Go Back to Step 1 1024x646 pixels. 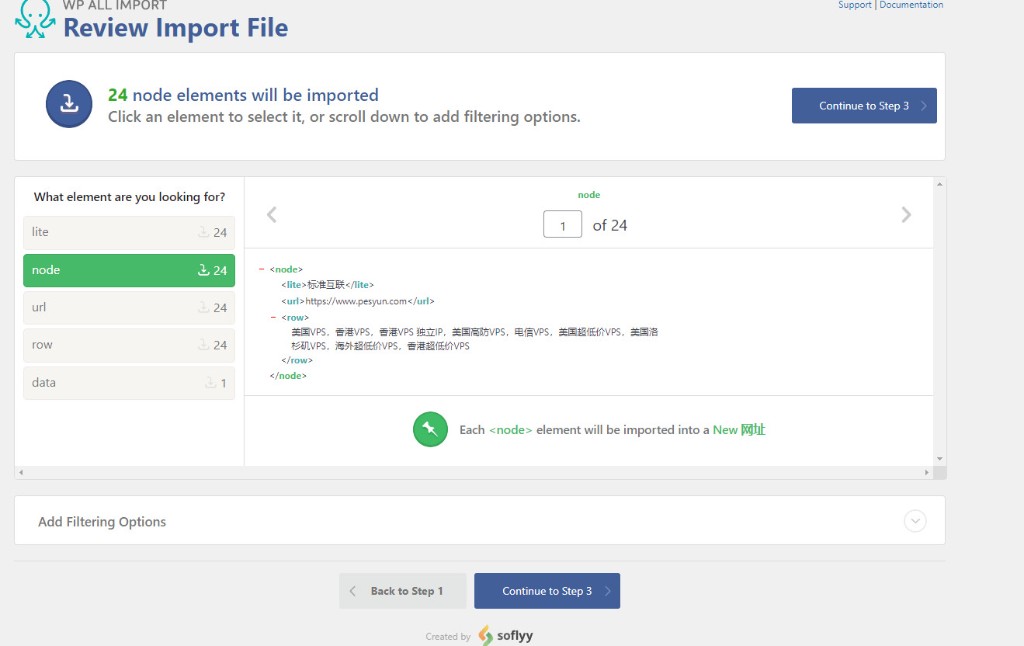click(402, 591)
